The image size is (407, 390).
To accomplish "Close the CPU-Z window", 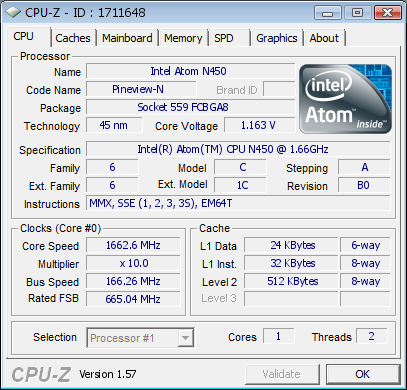I will pyautogui.click(x=387, y=13).
